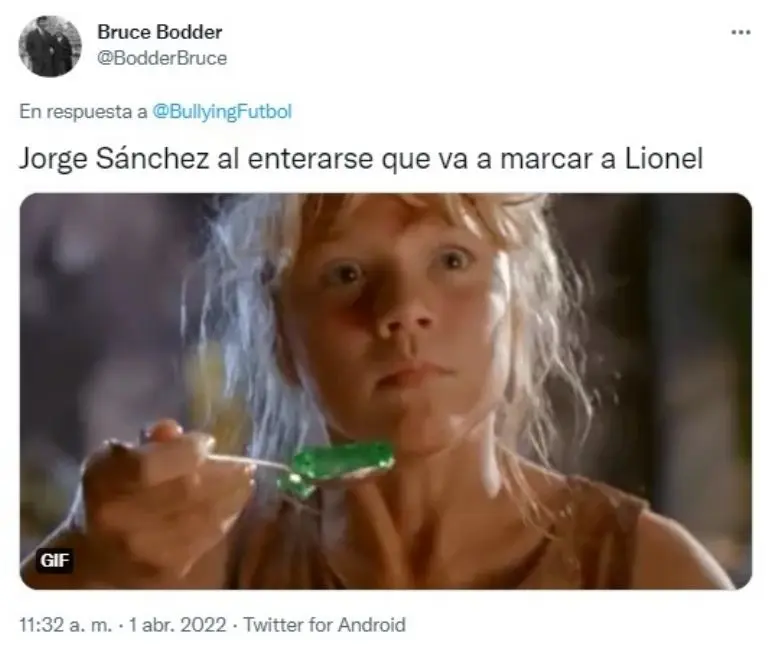Select the word Lionel in the tweet
Screen dimensions: 768x652
[x=664, y=158]
